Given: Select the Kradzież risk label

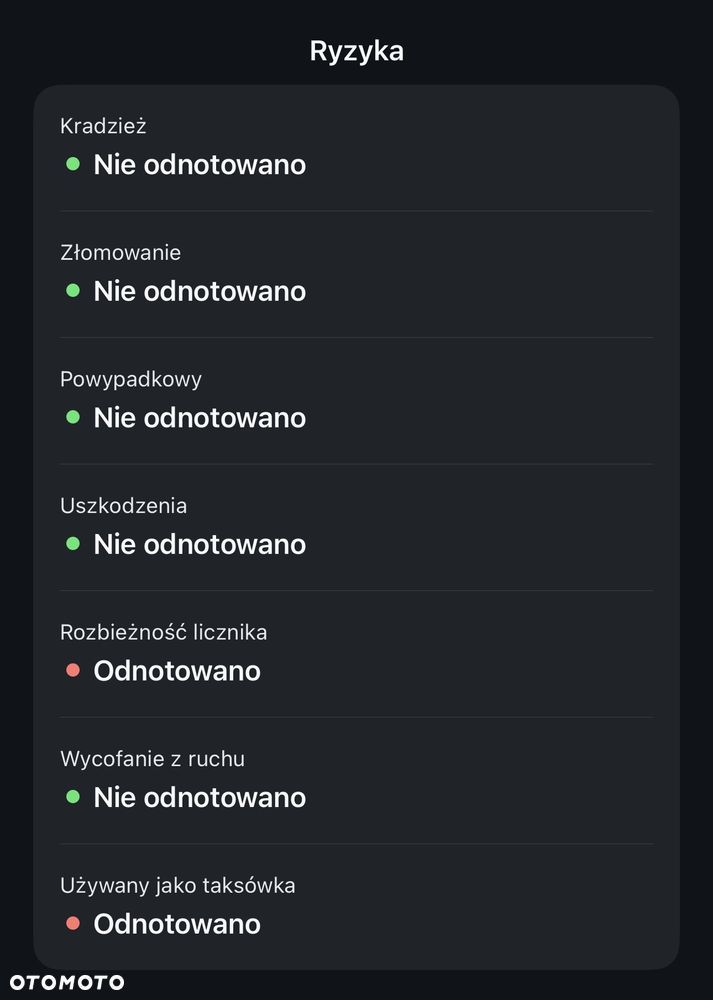Looking at the screenshot, I should pyautogui.click(x=104, y=126).
